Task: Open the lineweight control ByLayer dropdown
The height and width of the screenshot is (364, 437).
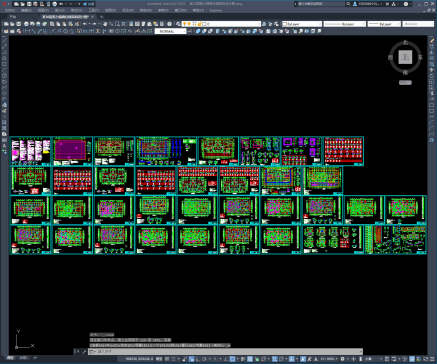Action: coord(384,24)
